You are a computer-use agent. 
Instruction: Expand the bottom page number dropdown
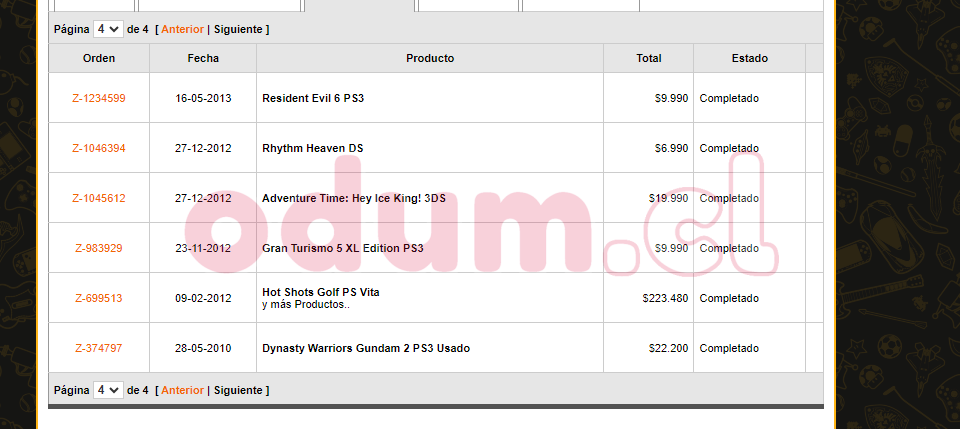108,390
